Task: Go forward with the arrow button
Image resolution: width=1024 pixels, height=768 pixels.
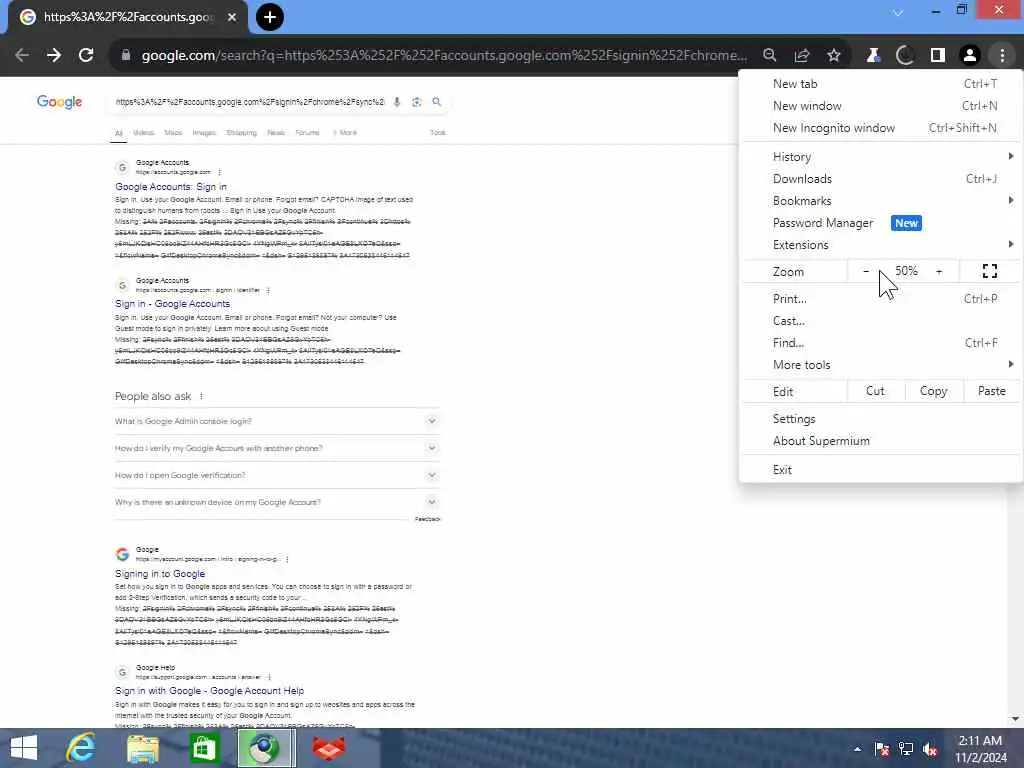Action: [54, 56]
